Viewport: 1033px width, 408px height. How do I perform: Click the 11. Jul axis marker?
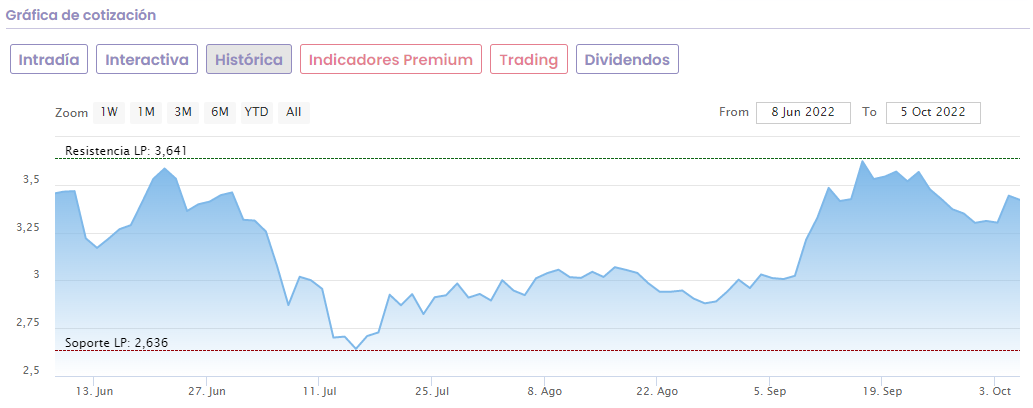click(318, 391)
